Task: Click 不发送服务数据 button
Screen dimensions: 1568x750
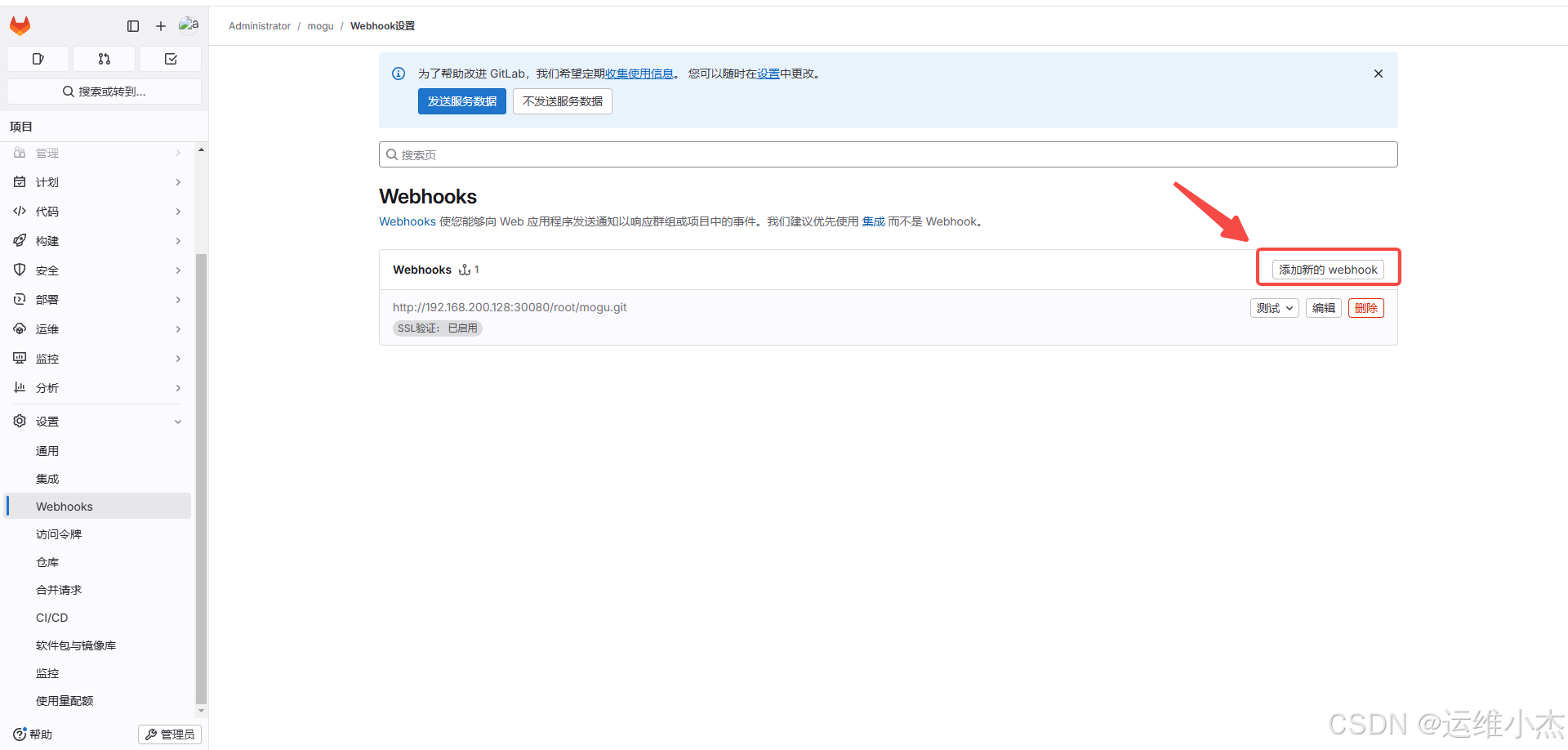Action: (x=563, y=101)
